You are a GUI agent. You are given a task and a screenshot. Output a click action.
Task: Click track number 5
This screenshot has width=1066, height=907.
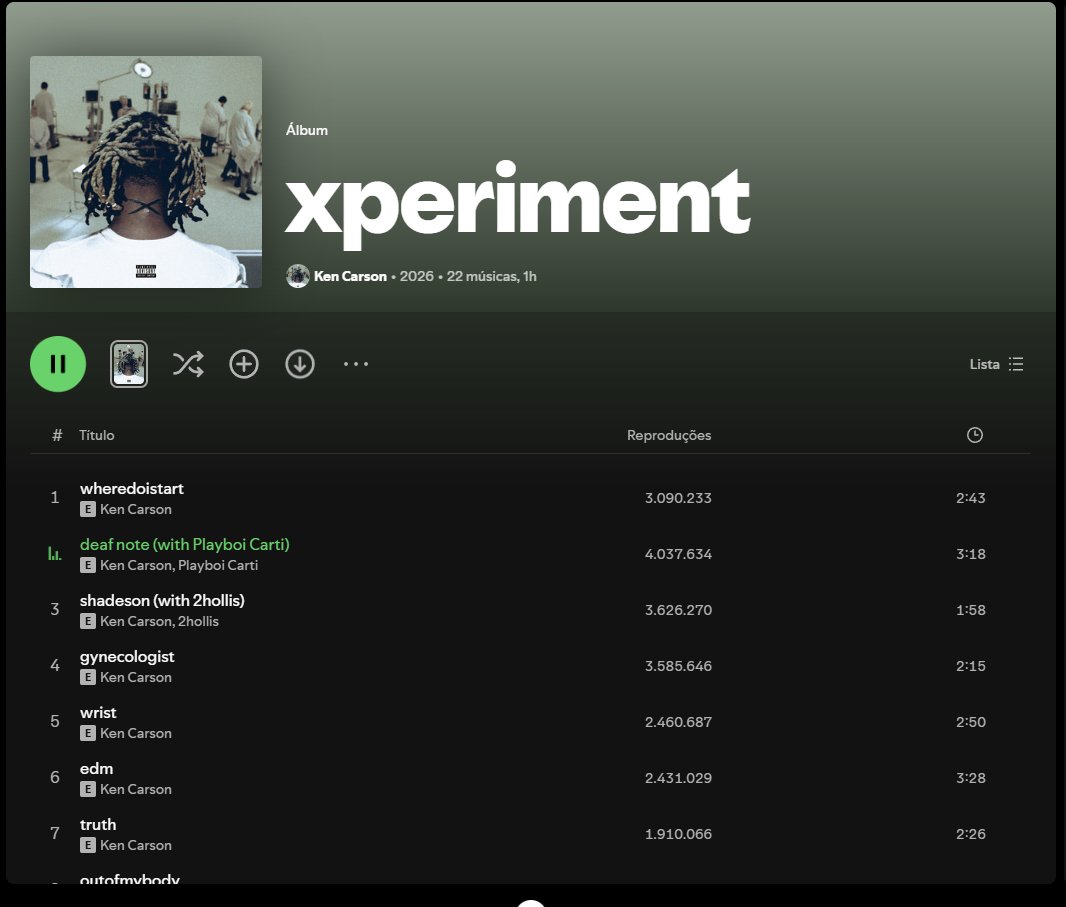tap(55, 721)
